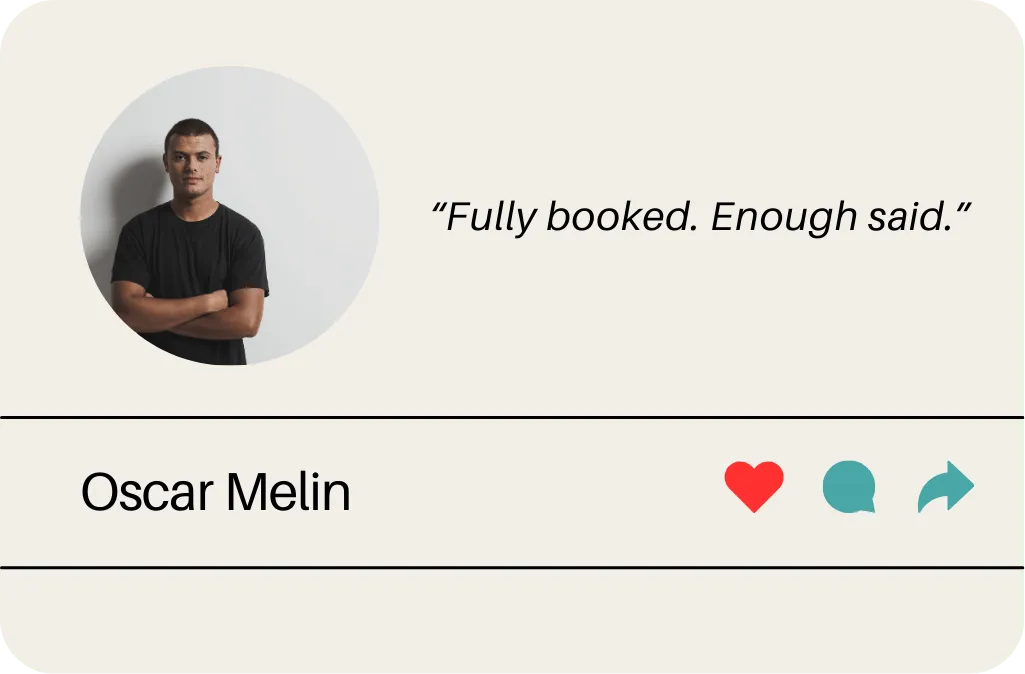Click the first name "Oscar"

(148, 492)
